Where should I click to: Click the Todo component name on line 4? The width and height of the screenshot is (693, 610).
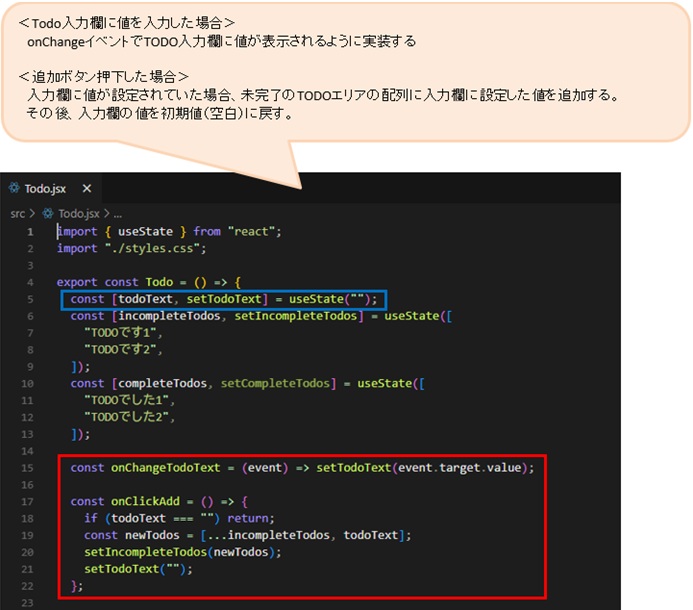(159, 282)
